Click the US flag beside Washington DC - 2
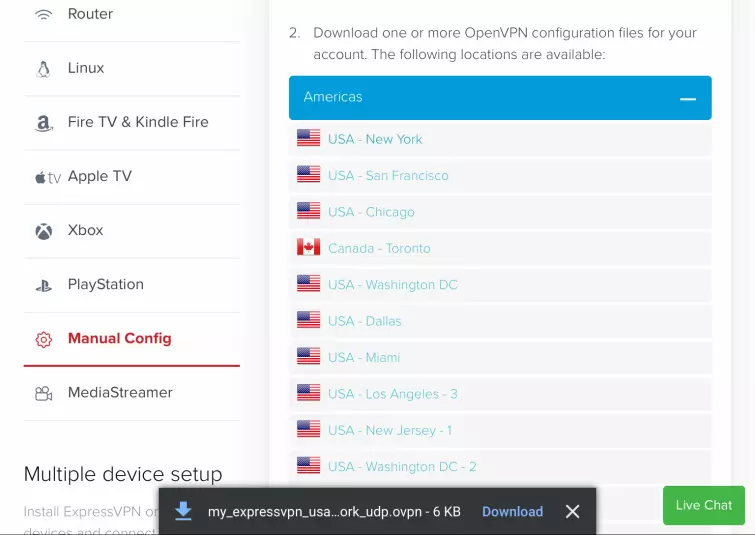Viewport: 755px width, 535px height. point(308,466)
